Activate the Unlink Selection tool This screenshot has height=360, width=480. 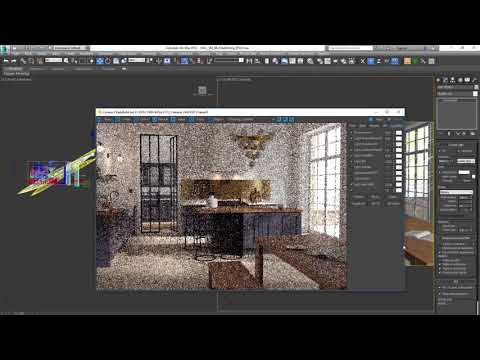(x=31, y=61)
